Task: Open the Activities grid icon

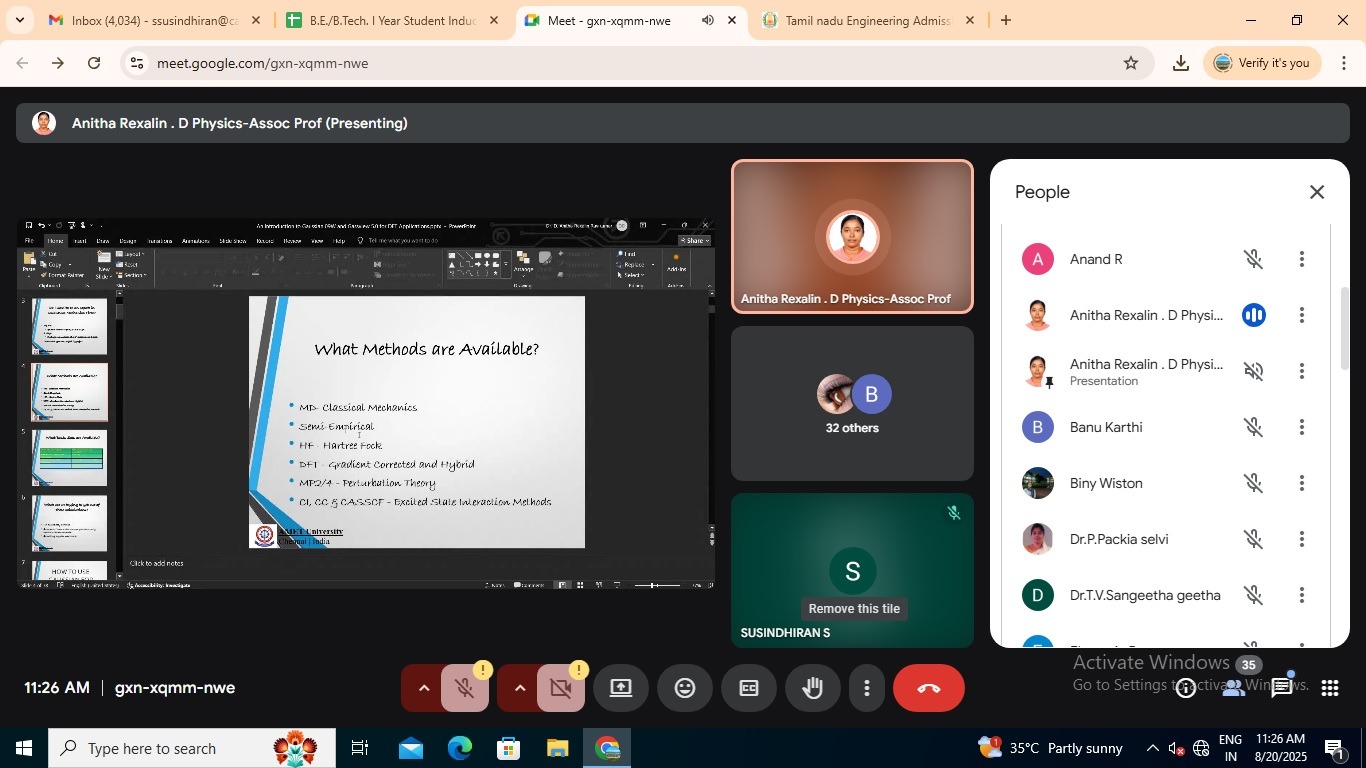Action: coord(1329,688)
